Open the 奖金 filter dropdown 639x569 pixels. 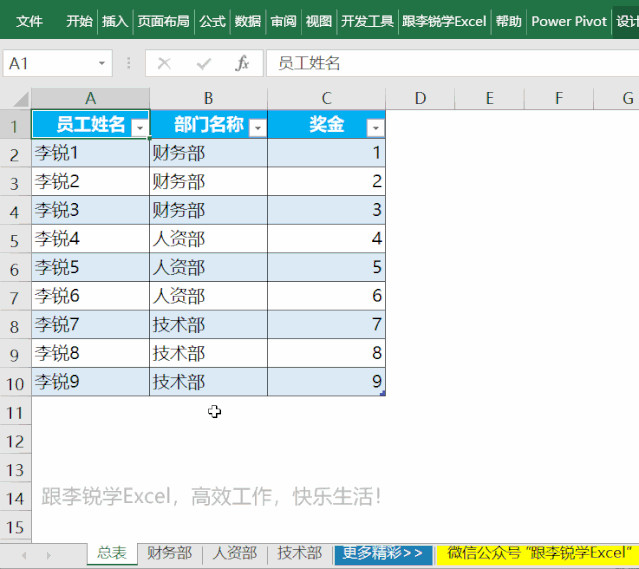(x=375, y=128)
